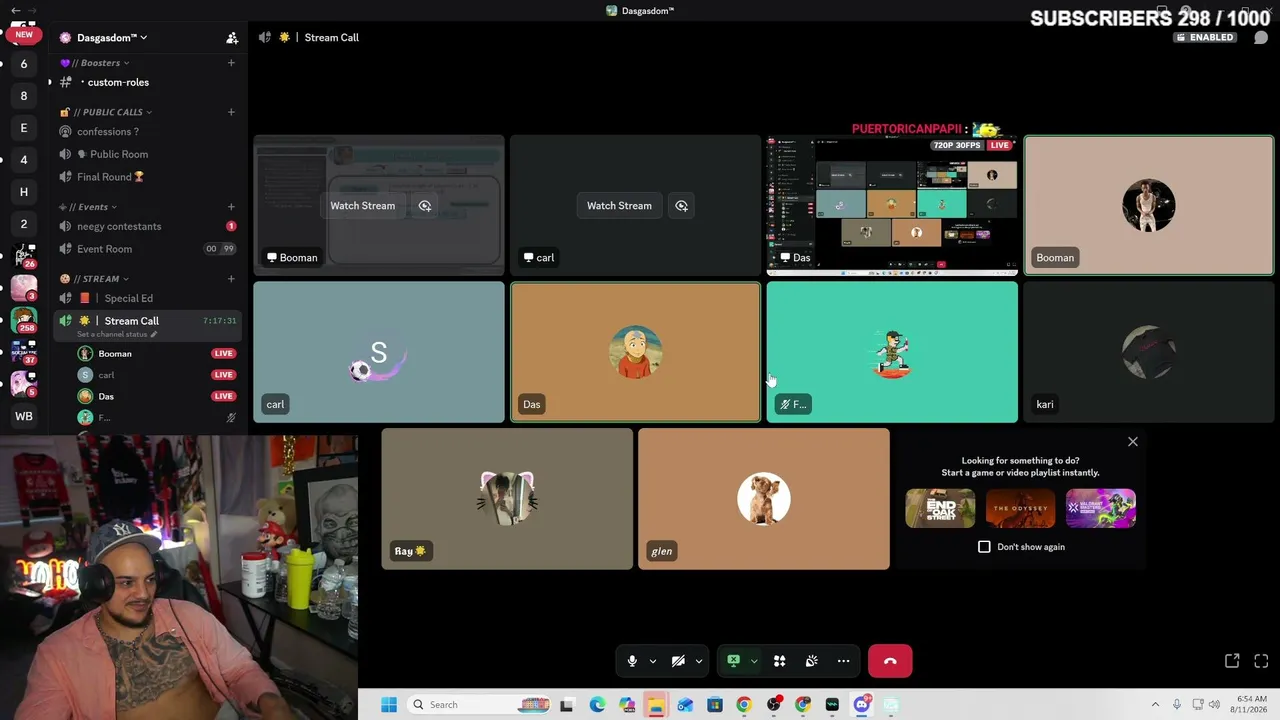Open the WB server icon
1280x720 pixels.
(24, 416)
